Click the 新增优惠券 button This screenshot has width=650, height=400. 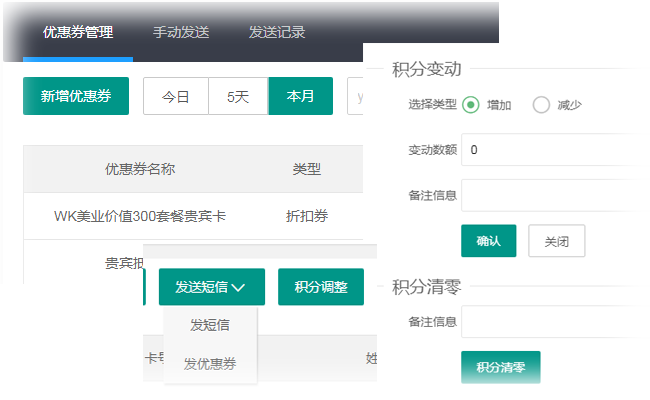coord(76,97)
